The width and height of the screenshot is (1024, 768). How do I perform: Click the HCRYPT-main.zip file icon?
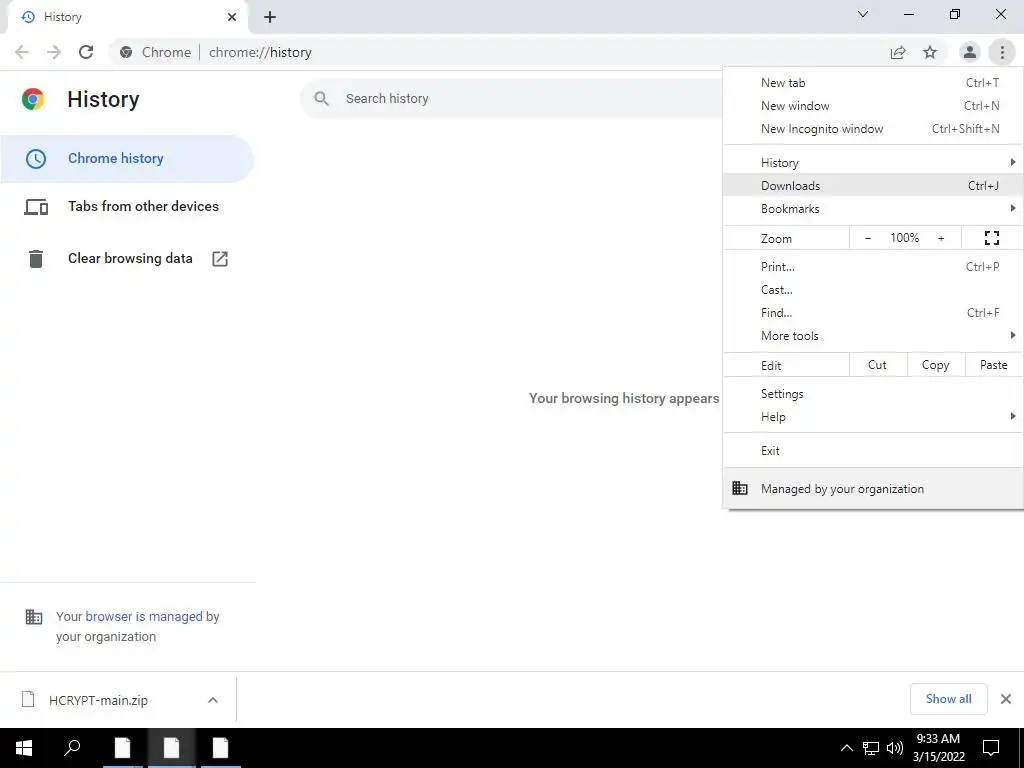28,699
